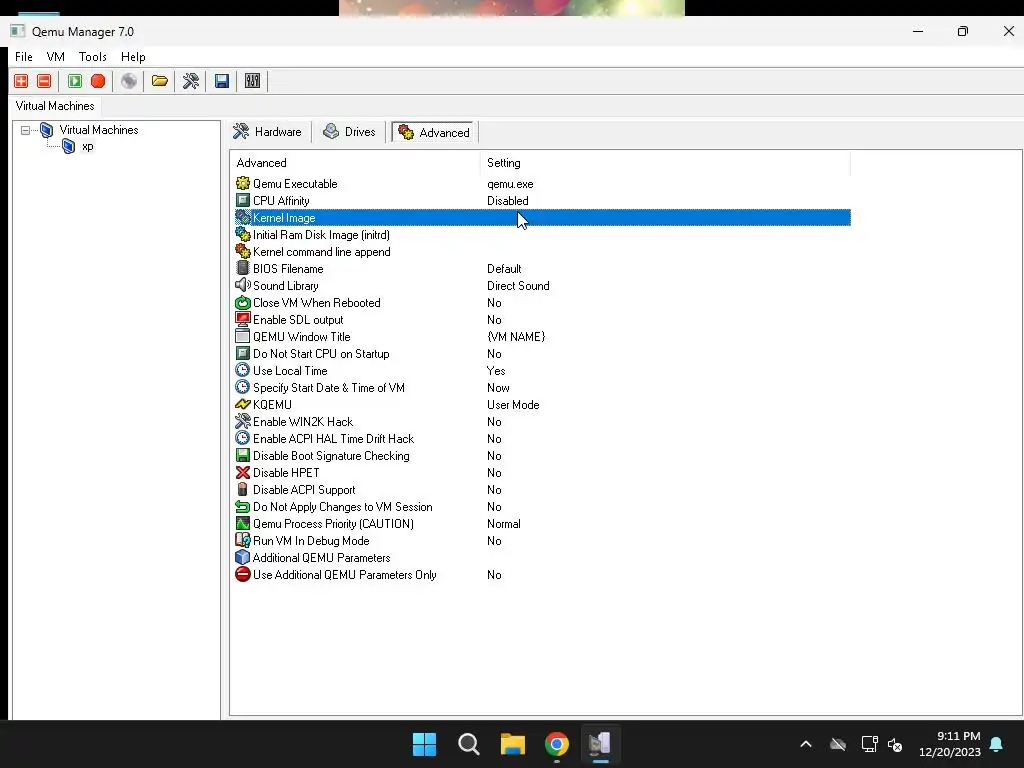Select the xp virtual machine
This screenshot has height=768, width=1024.
88,146
